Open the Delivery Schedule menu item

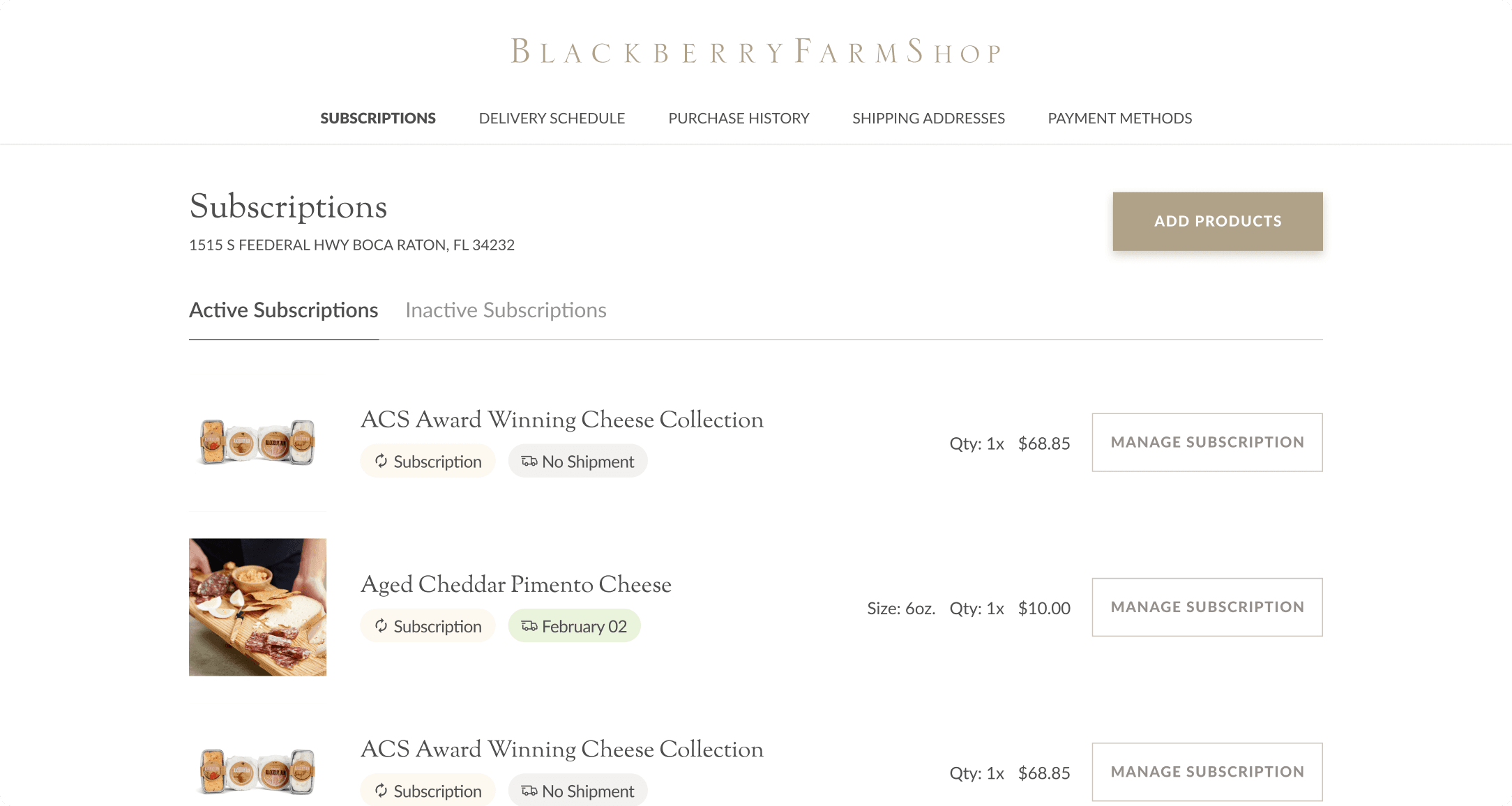click(x=552, y=119)
